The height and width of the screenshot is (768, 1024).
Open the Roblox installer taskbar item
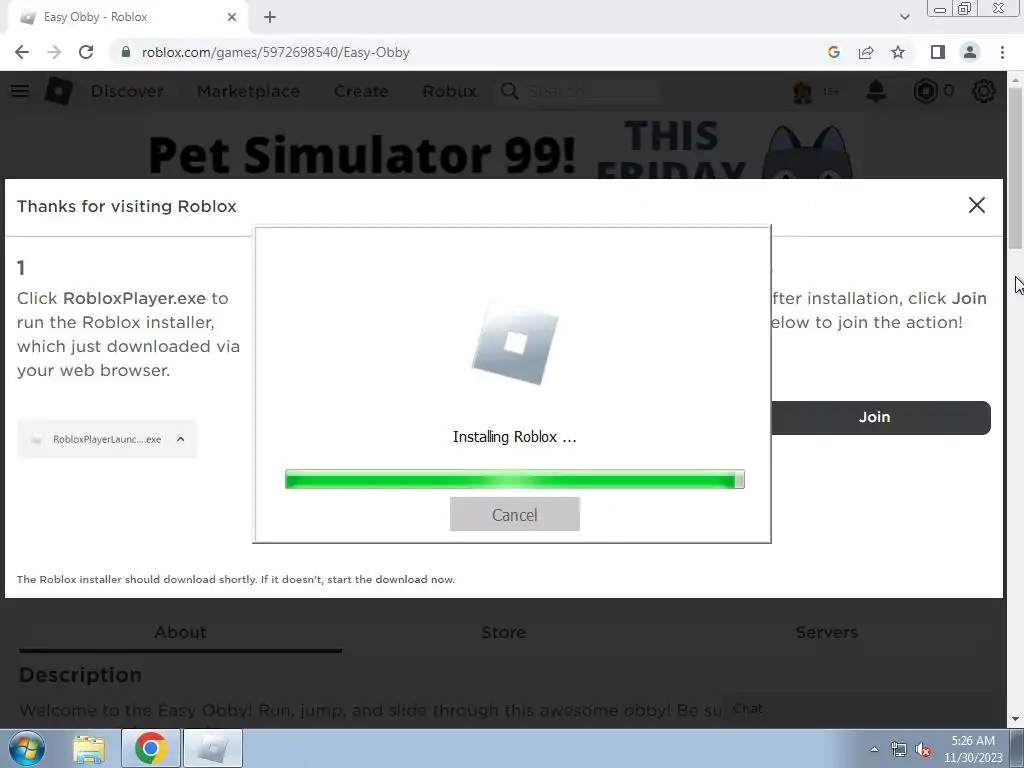213,748
